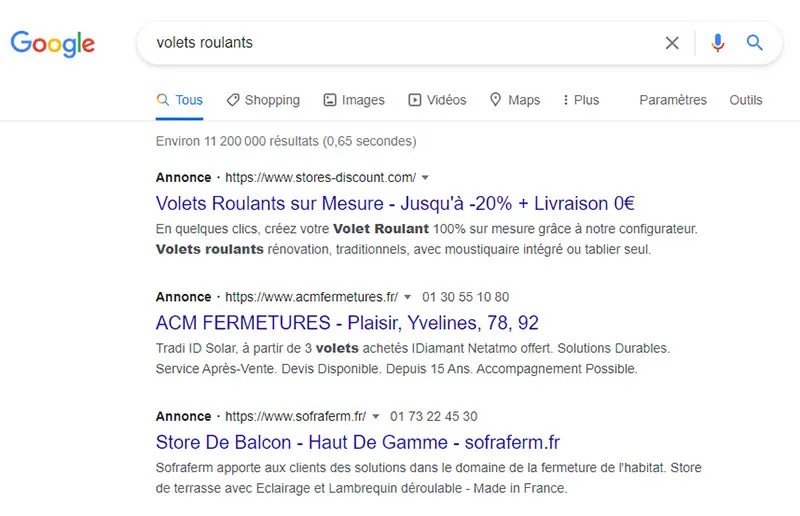Switch to the Images tab

pos(354,100)
